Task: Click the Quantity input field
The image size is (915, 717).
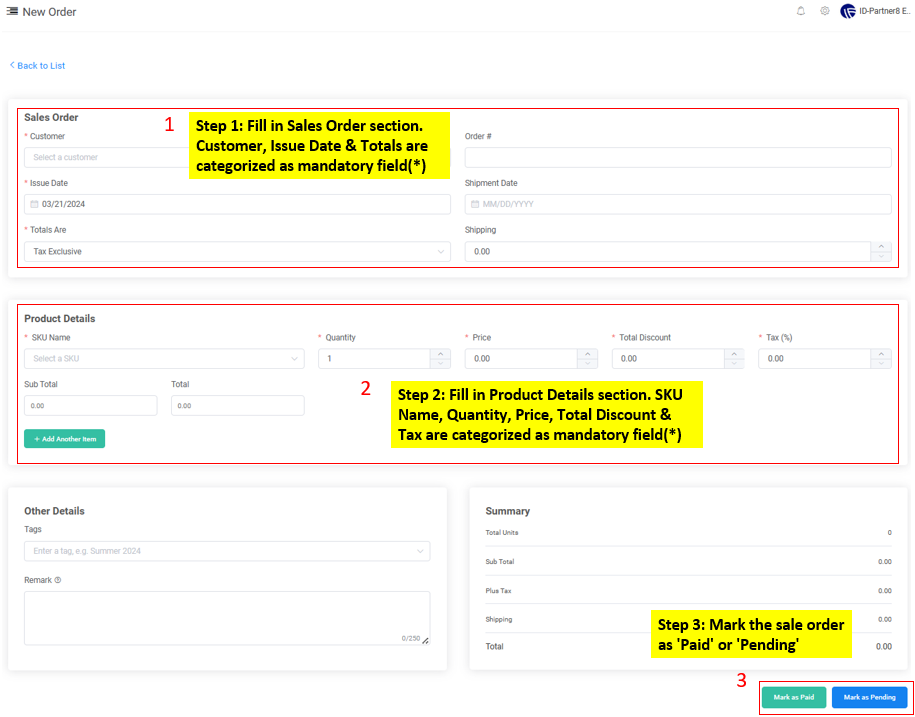Action: (x=374, y=359)
